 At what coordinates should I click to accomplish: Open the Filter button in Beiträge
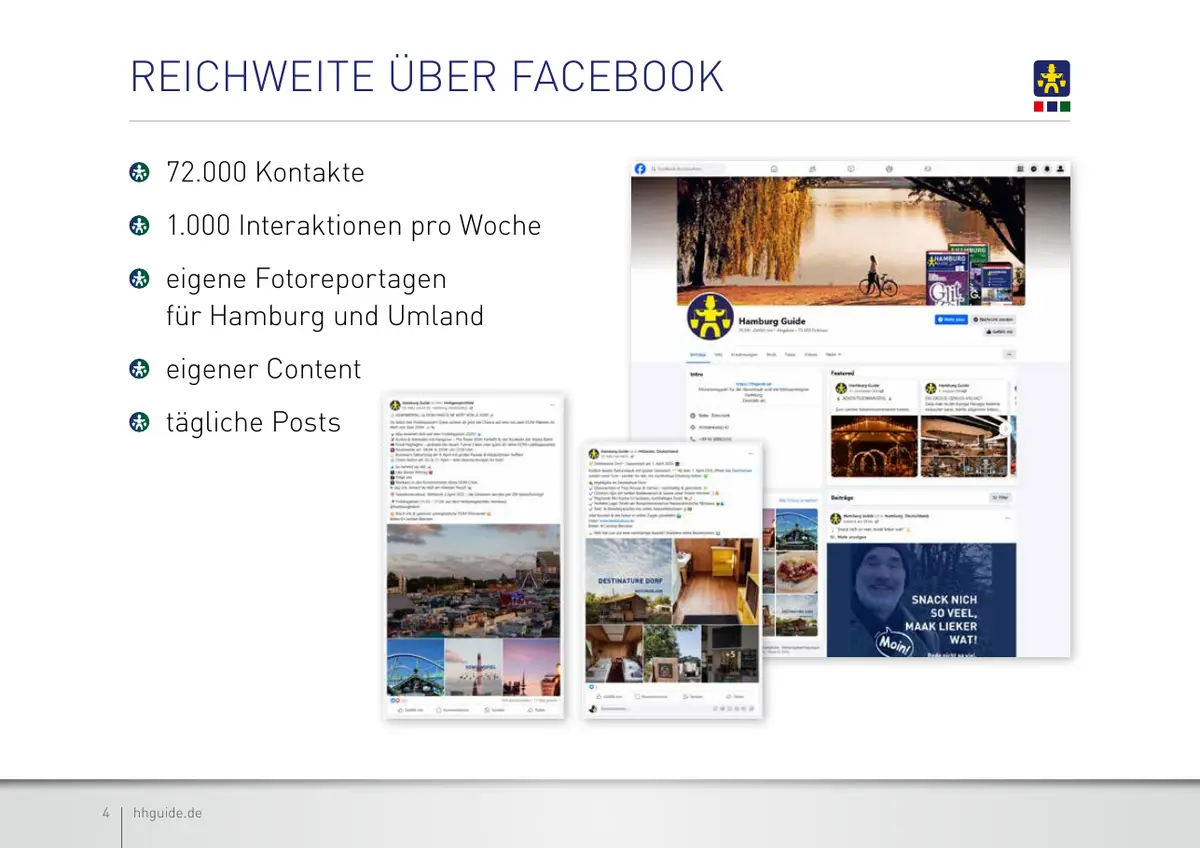[999, 496]
